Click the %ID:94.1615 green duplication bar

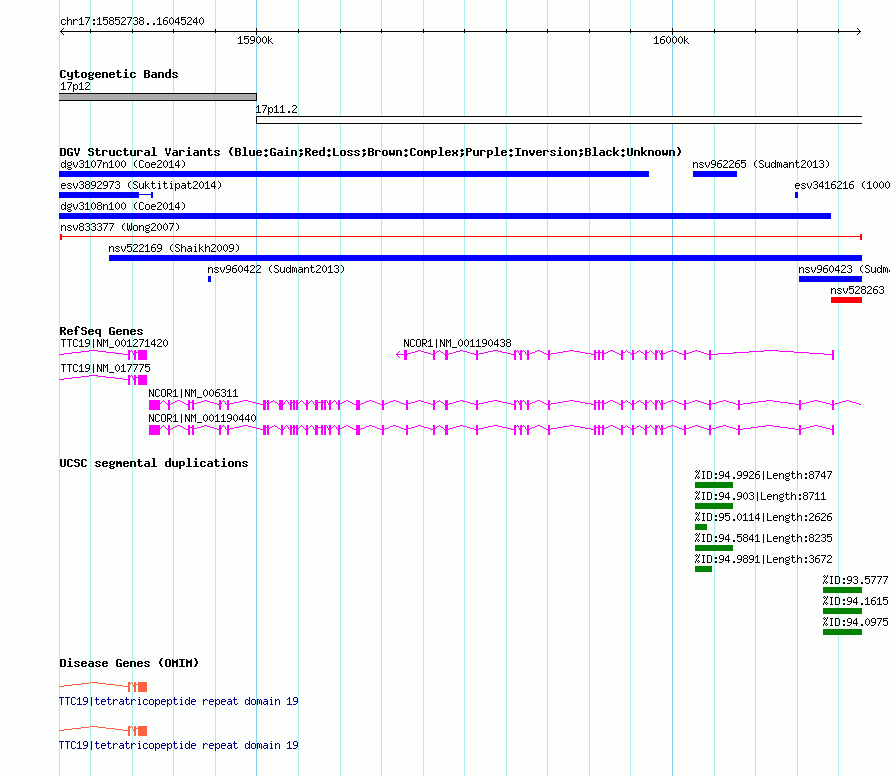[842, 611]
